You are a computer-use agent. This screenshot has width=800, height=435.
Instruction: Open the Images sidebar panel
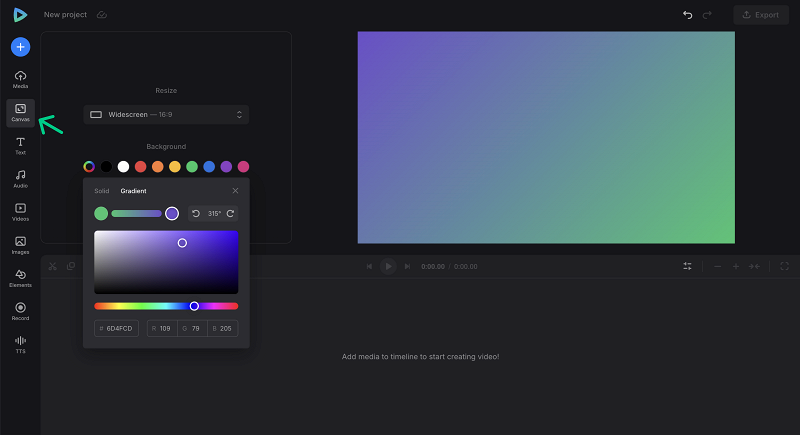click(x=20, y=245)
